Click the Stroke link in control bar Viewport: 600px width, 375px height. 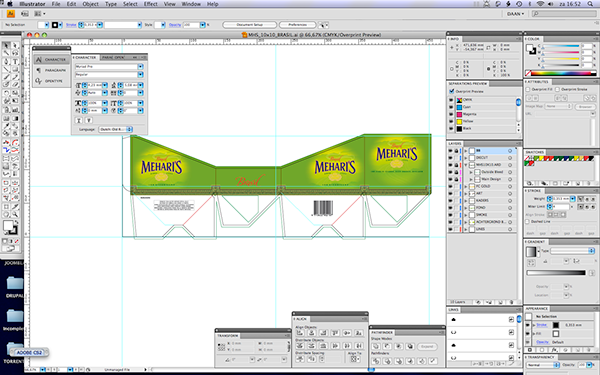71,24
